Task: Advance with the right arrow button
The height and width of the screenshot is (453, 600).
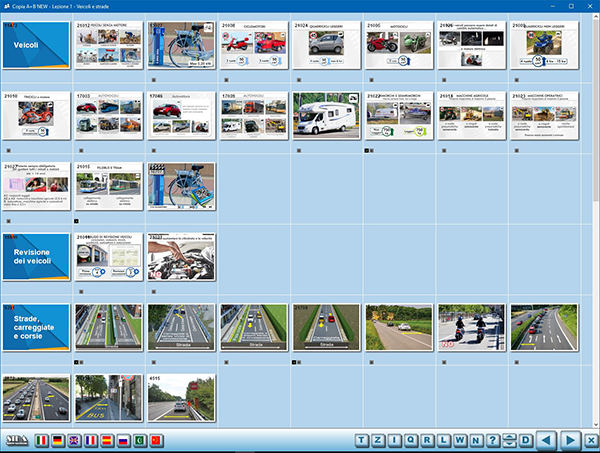Action: 570,440
